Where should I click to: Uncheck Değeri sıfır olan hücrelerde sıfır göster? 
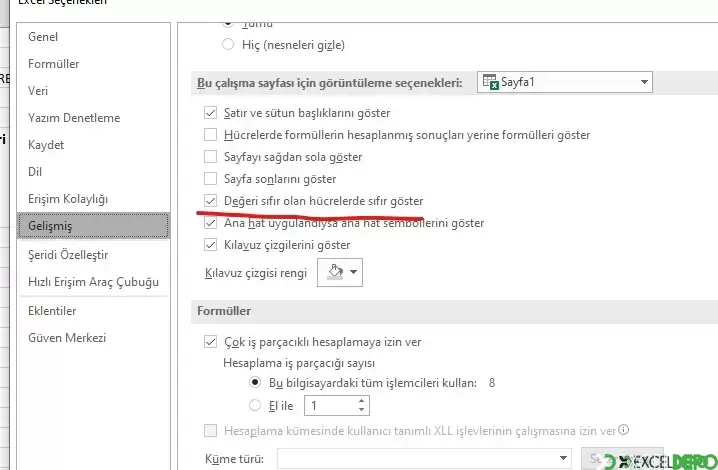210,201
